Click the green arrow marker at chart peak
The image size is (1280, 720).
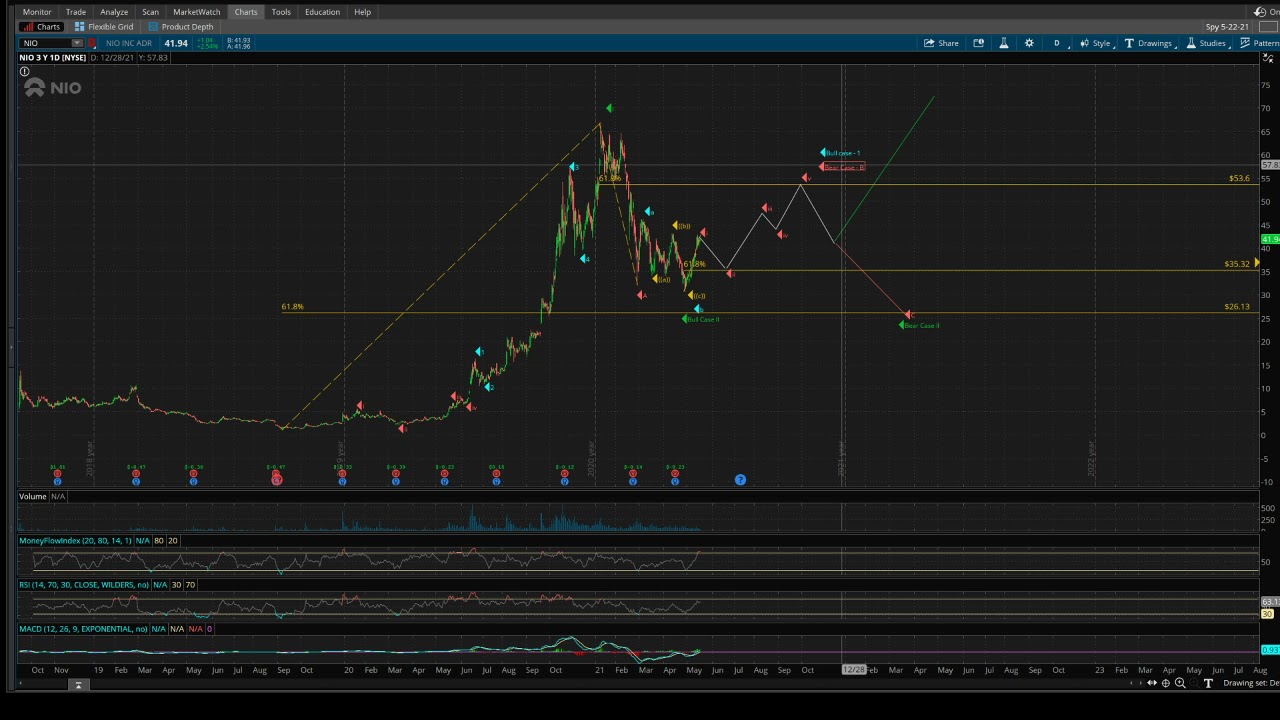(x=608, y=108)
